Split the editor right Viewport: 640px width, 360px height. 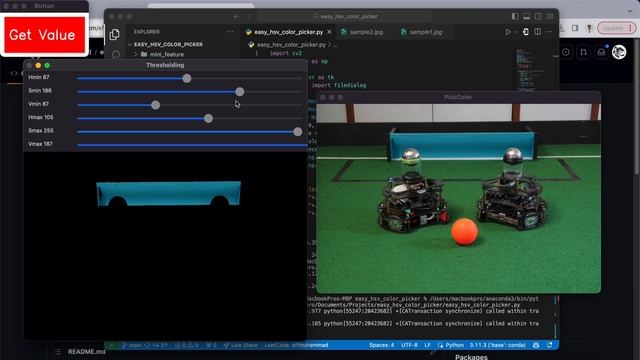click(538, 31)
